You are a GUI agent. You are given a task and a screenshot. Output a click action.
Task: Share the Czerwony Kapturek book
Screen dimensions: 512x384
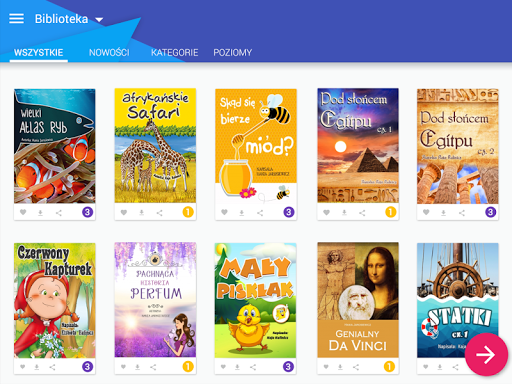point(52,367)
